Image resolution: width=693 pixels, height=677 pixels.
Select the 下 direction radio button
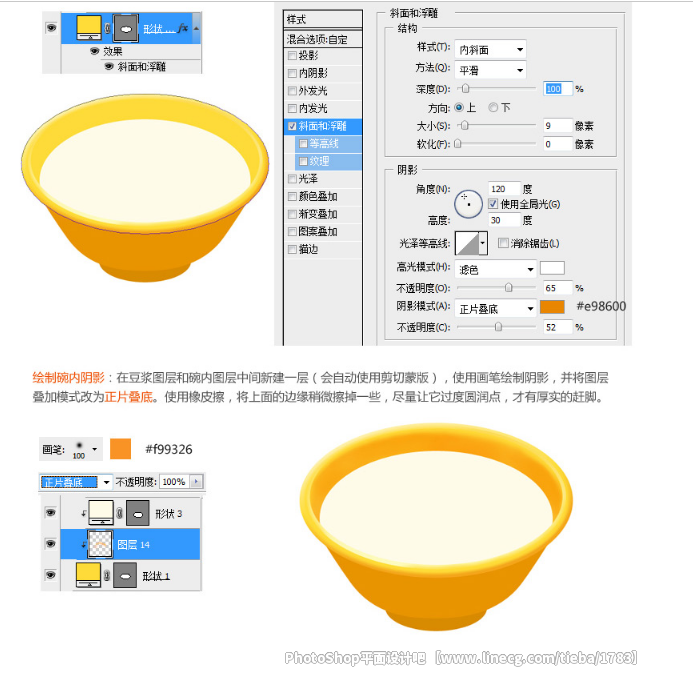point(493,107)
